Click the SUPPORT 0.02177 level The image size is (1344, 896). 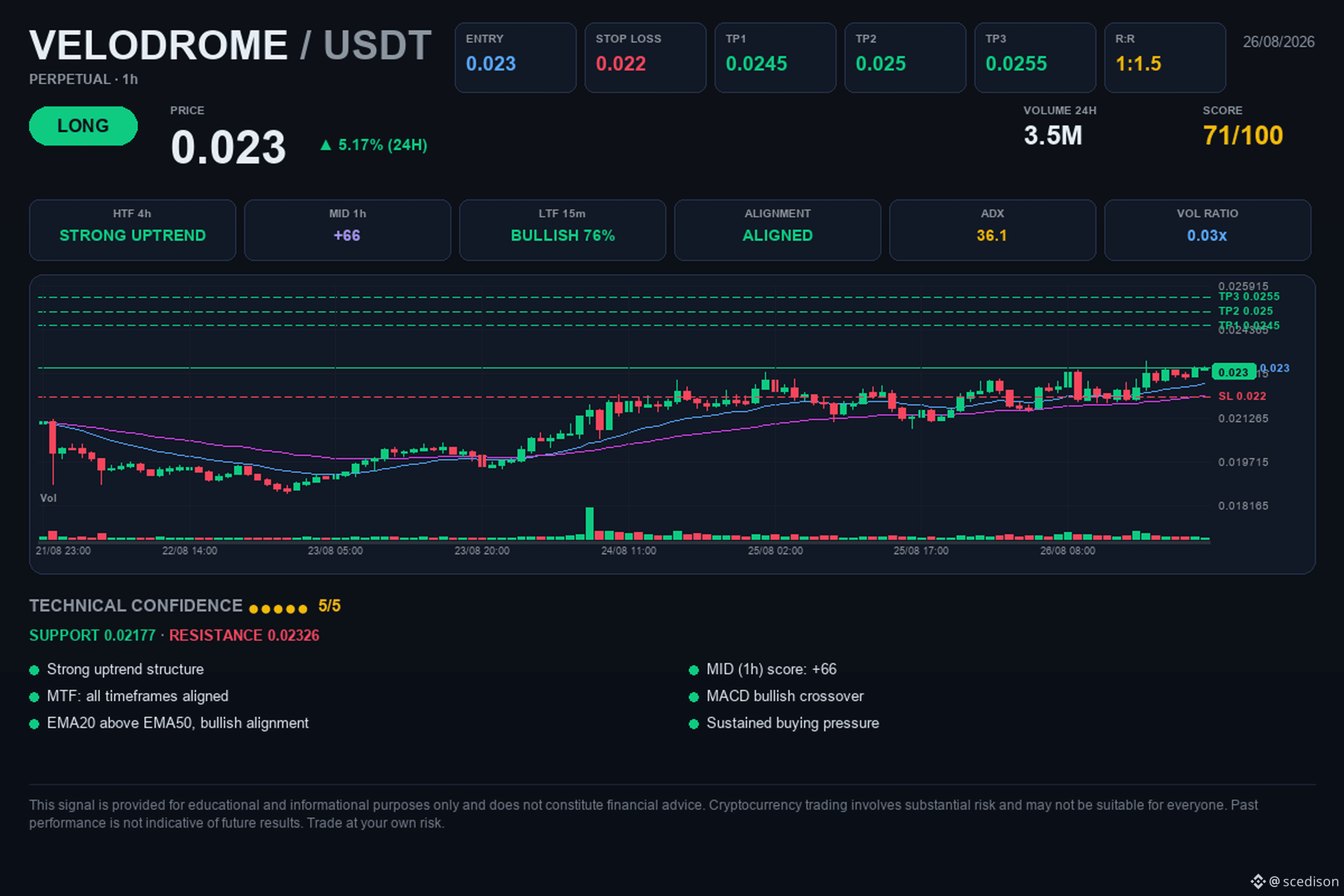pos(92,636)
